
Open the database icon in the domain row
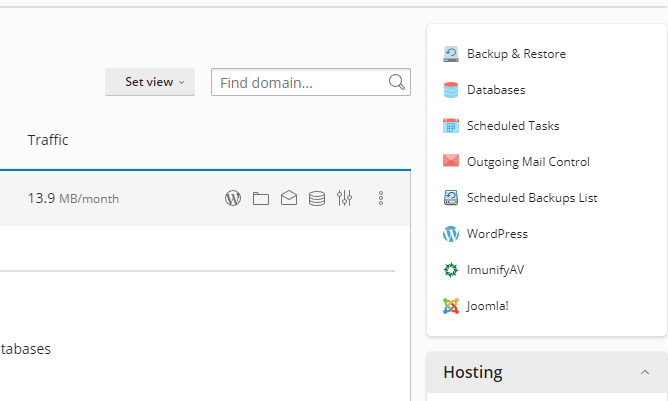pos(317,198)
